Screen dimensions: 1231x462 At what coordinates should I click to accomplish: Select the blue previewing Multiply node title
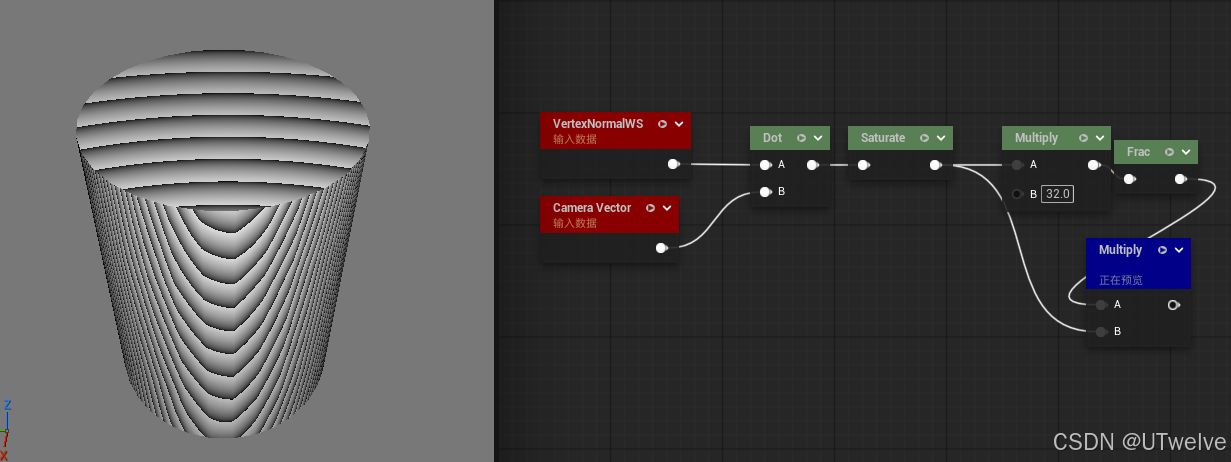coord(1120,250)
